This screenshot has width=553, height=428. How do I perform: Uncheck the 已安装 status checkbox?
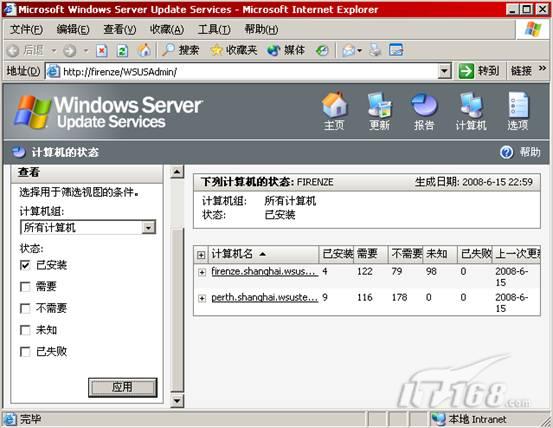click(25, 265)
